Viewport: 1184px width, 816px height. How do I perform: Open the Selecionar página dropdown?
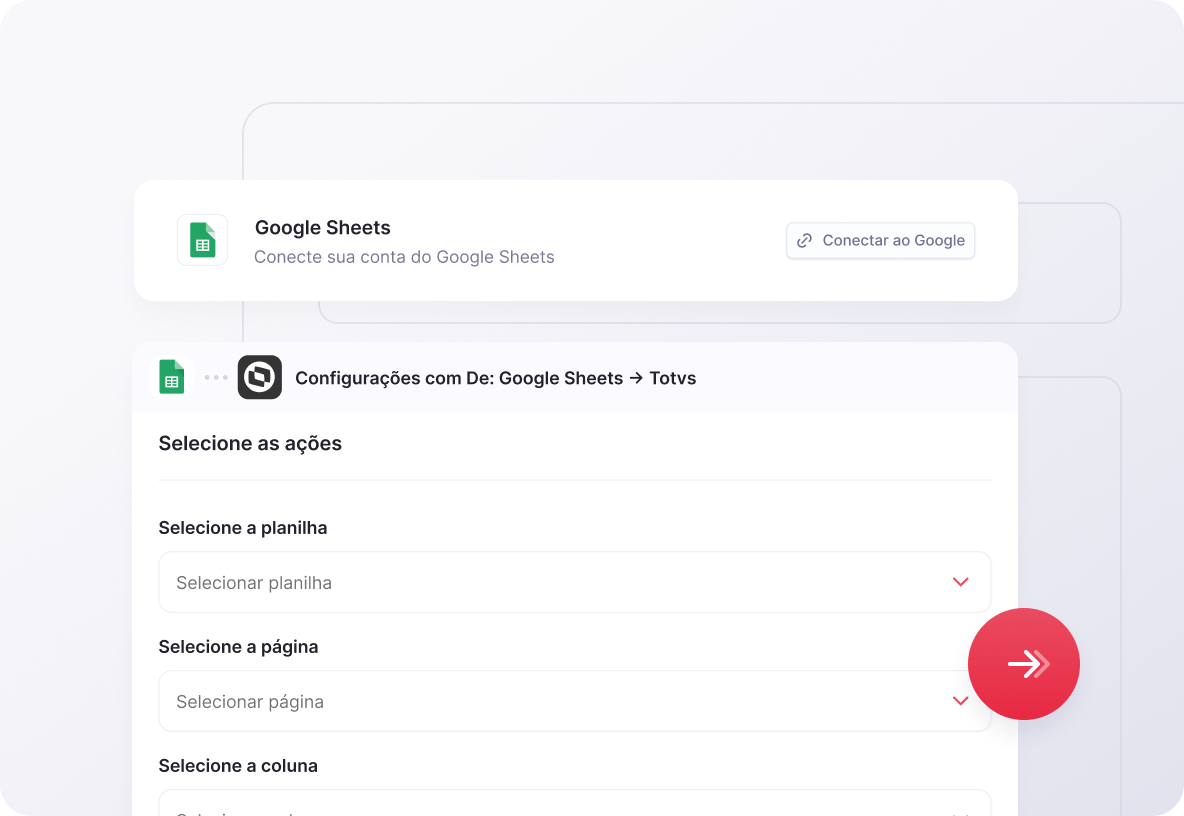(575, 701)
